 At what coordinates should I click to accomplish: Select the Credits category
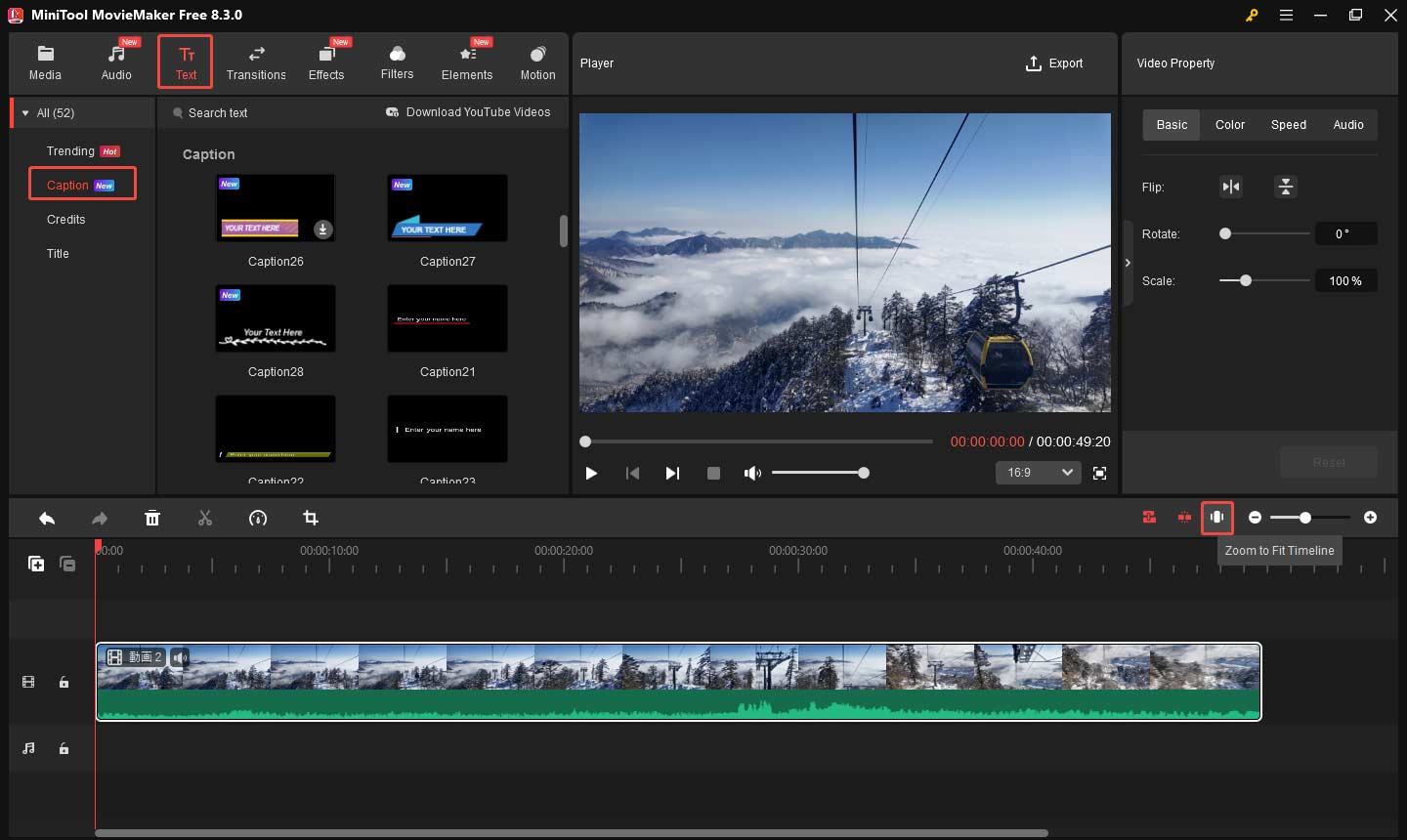[65, 220]
